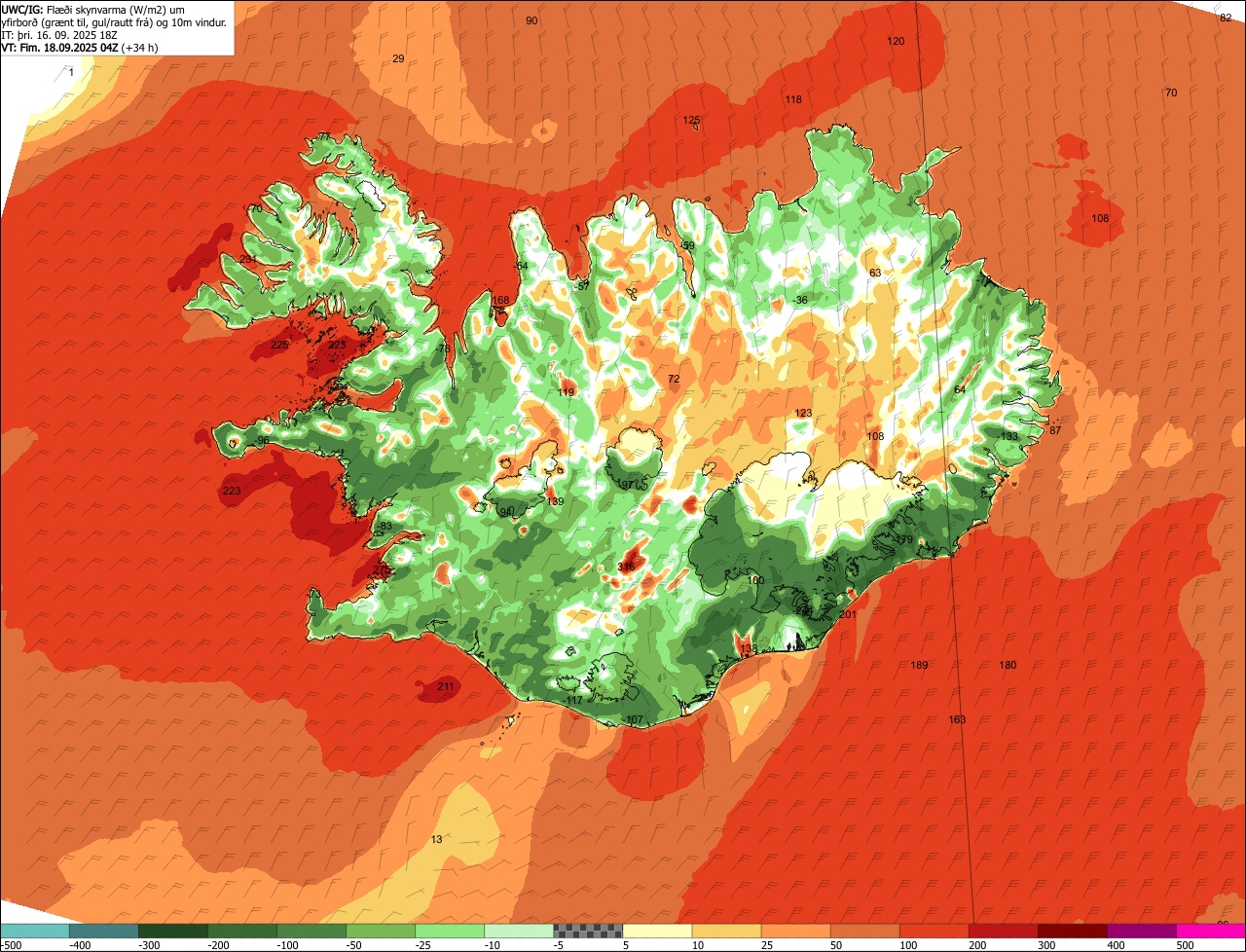The width and height of the screenshot is (1246, 952).
Task: Click the -500 to -400 teal legend swatch
Action: pyautogui.click(x=34, y=931)
